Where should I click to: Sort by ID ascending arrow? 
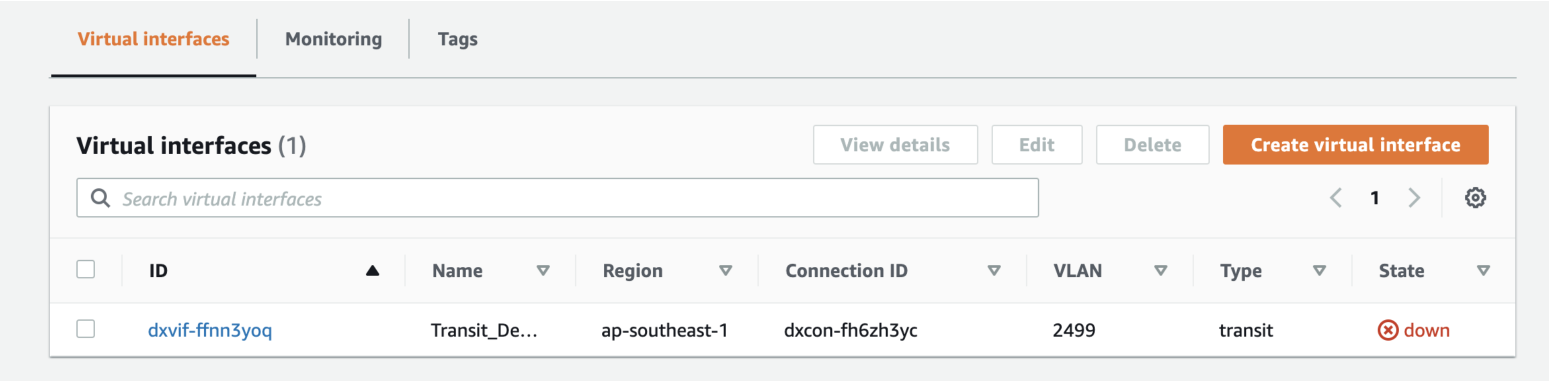click(373, 270)
